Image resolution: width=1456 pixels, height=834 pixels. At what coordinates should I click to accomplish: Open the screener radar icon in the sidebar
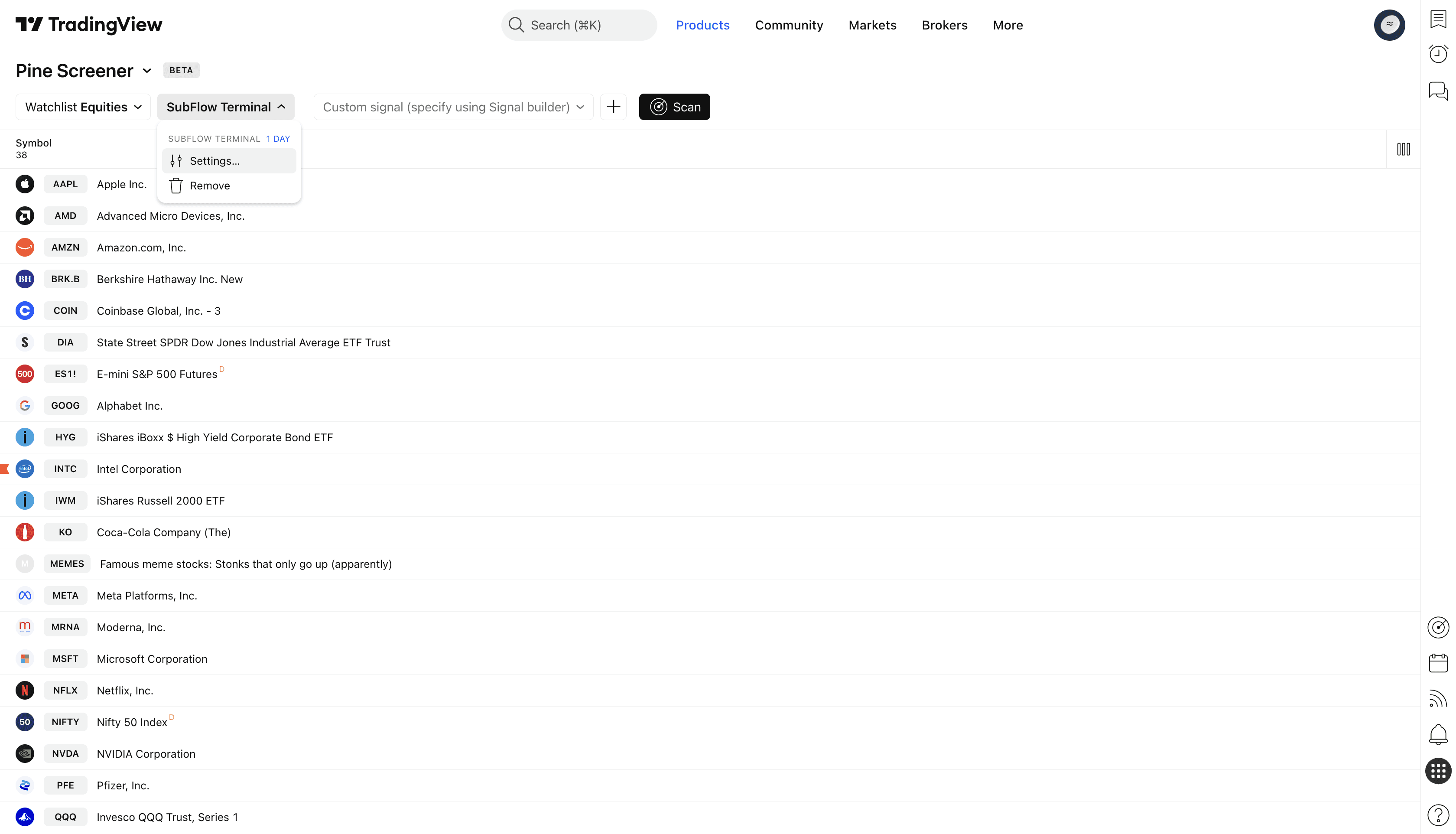tap(1438, 627)
